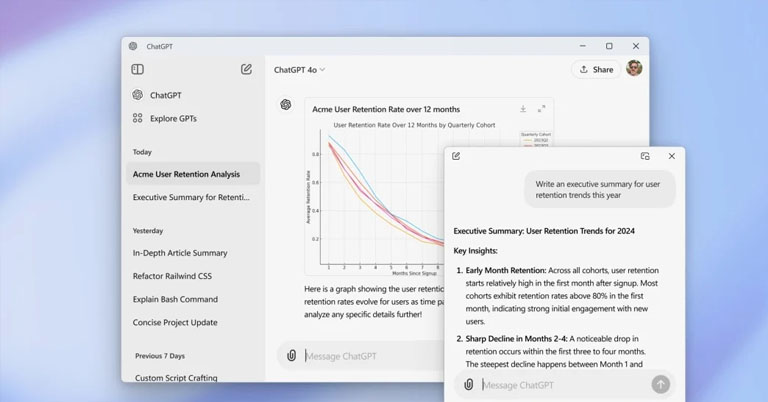
Task: Open Explore GPTs in the sidebar
Action: click(x=172, y=118)
